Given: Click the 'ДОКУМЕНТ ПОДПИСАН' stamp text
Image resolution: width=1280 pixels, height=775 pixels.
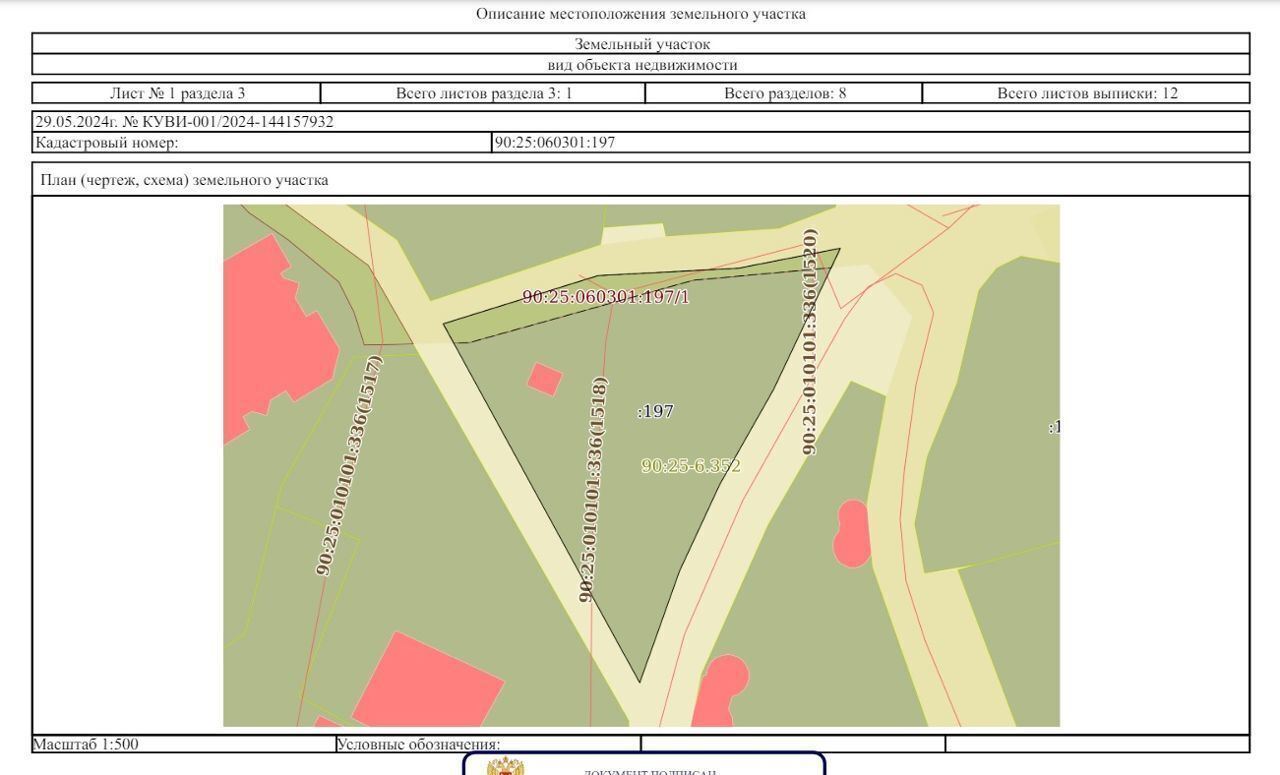Looking at the screenshot, I should point(650,772).
